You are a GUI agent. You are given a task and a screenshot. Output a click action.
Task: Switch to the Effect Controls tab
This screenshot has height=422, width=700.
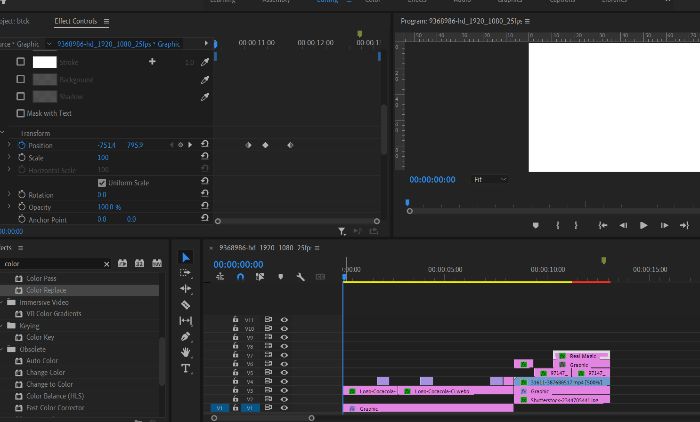click(x=75, y=21)
